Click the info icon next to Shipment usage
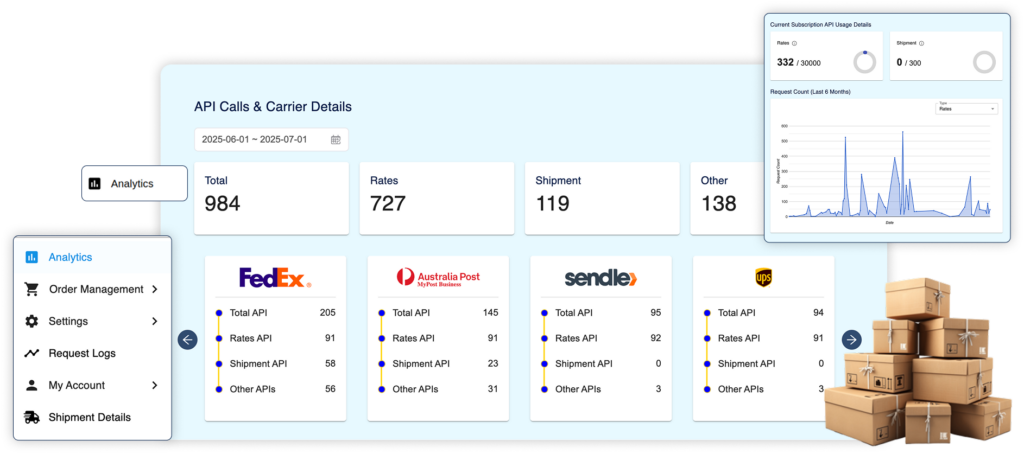The height and width of the screenshot is (454, 1024). (921, 43)
